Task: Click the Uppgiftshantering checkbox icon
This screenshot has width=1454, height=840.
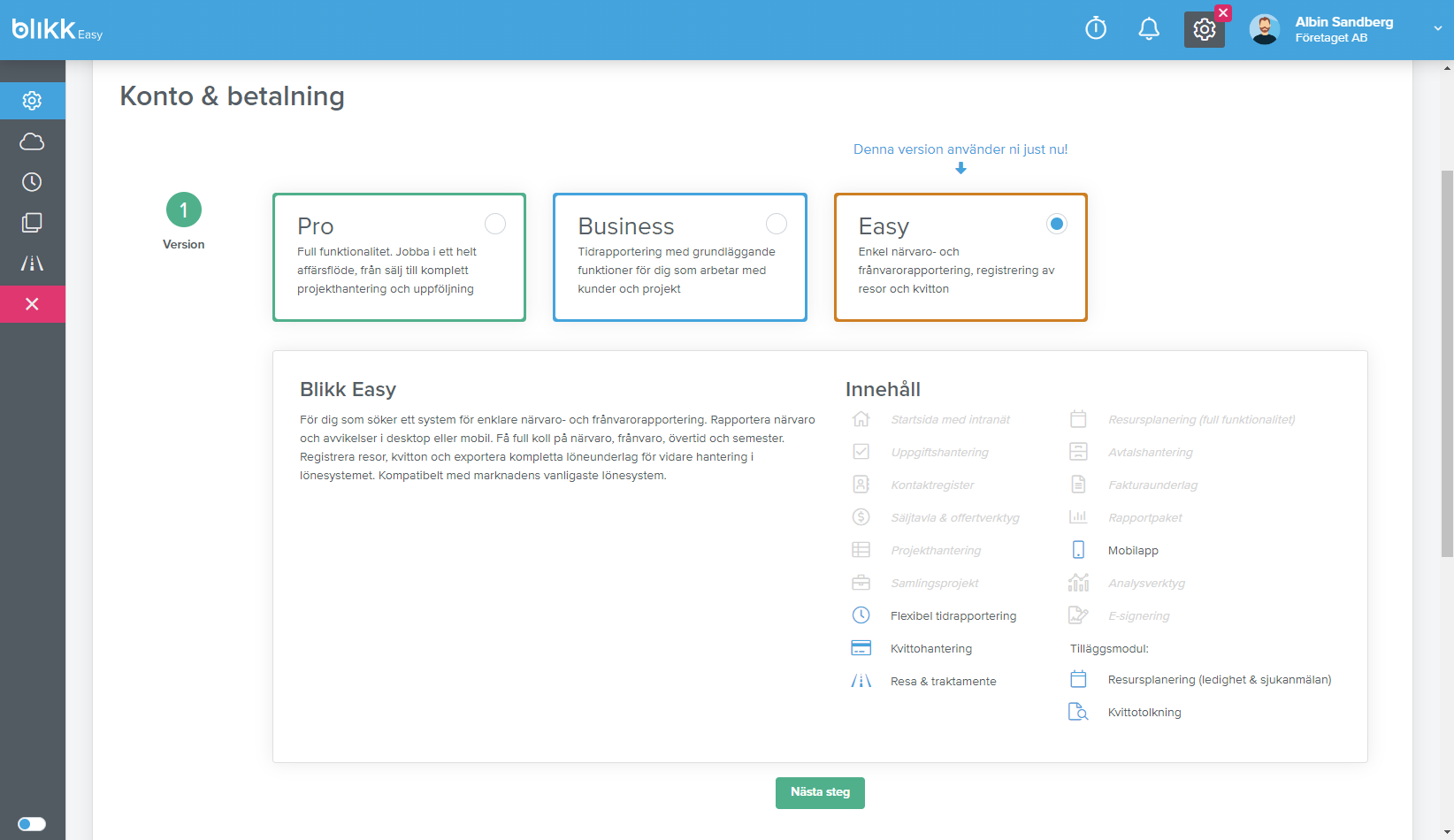Action: pos(861,452)
